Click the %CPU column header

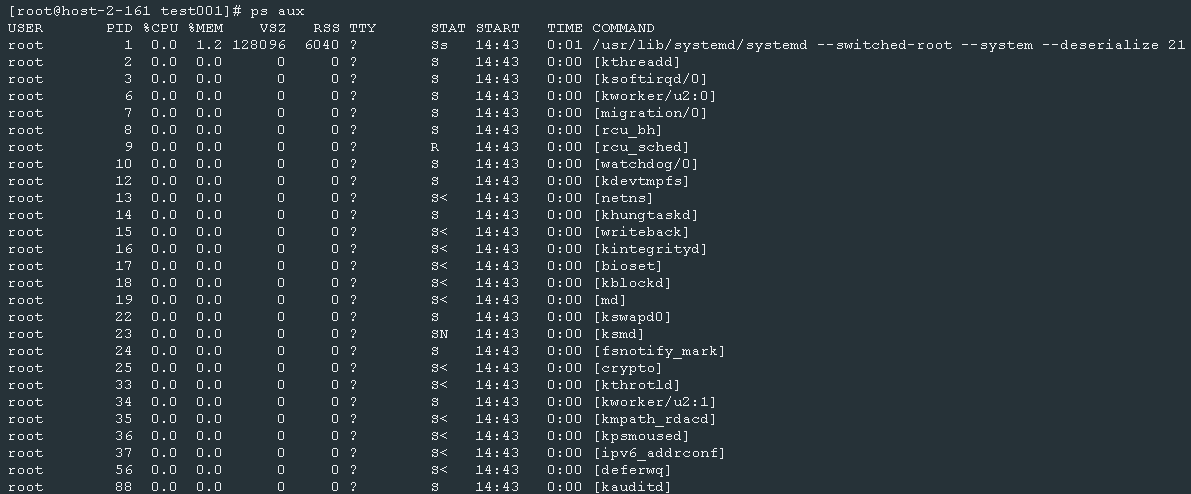(x=163, y=28)
